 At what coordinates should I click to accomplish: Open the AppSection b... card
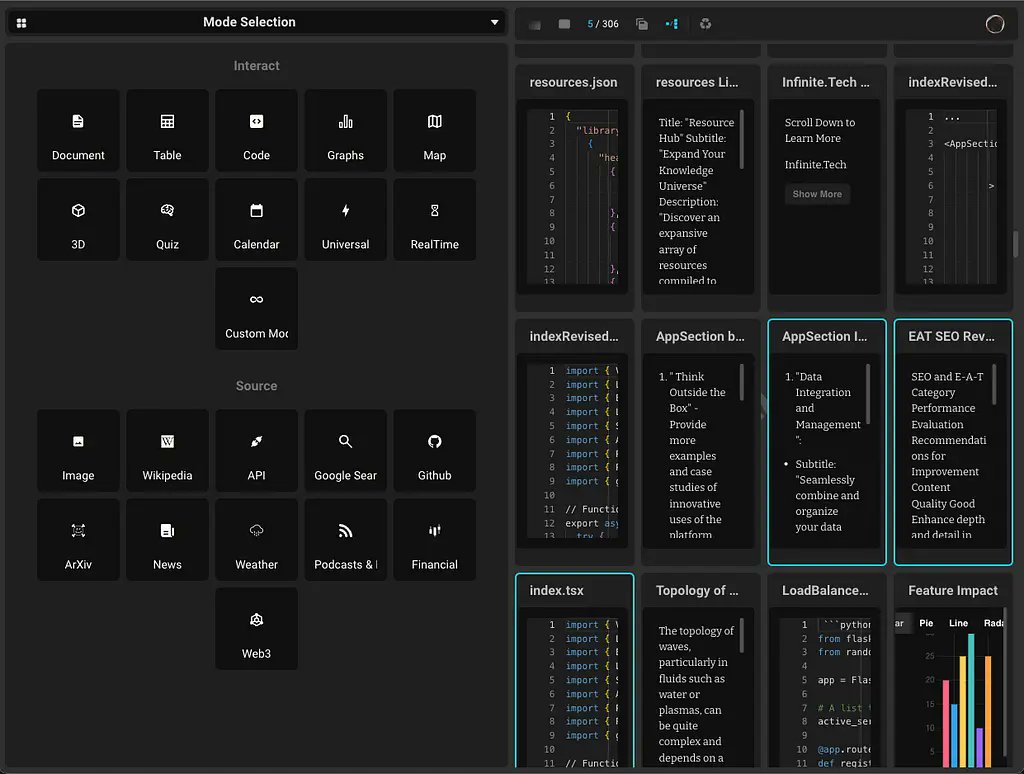(x=701, y=442)
